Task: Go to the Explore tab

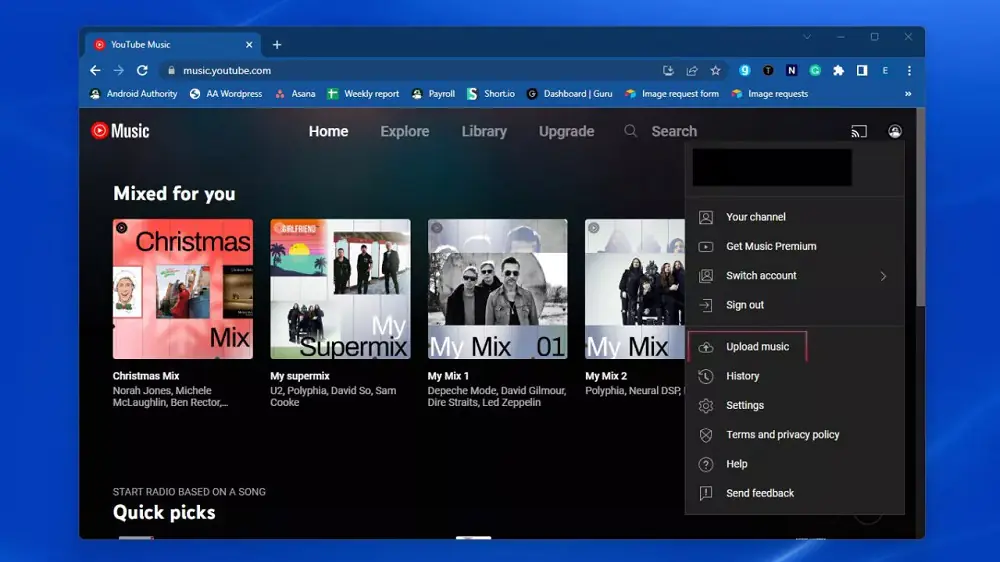Action: pyautogui.click(x=404, y=131)
